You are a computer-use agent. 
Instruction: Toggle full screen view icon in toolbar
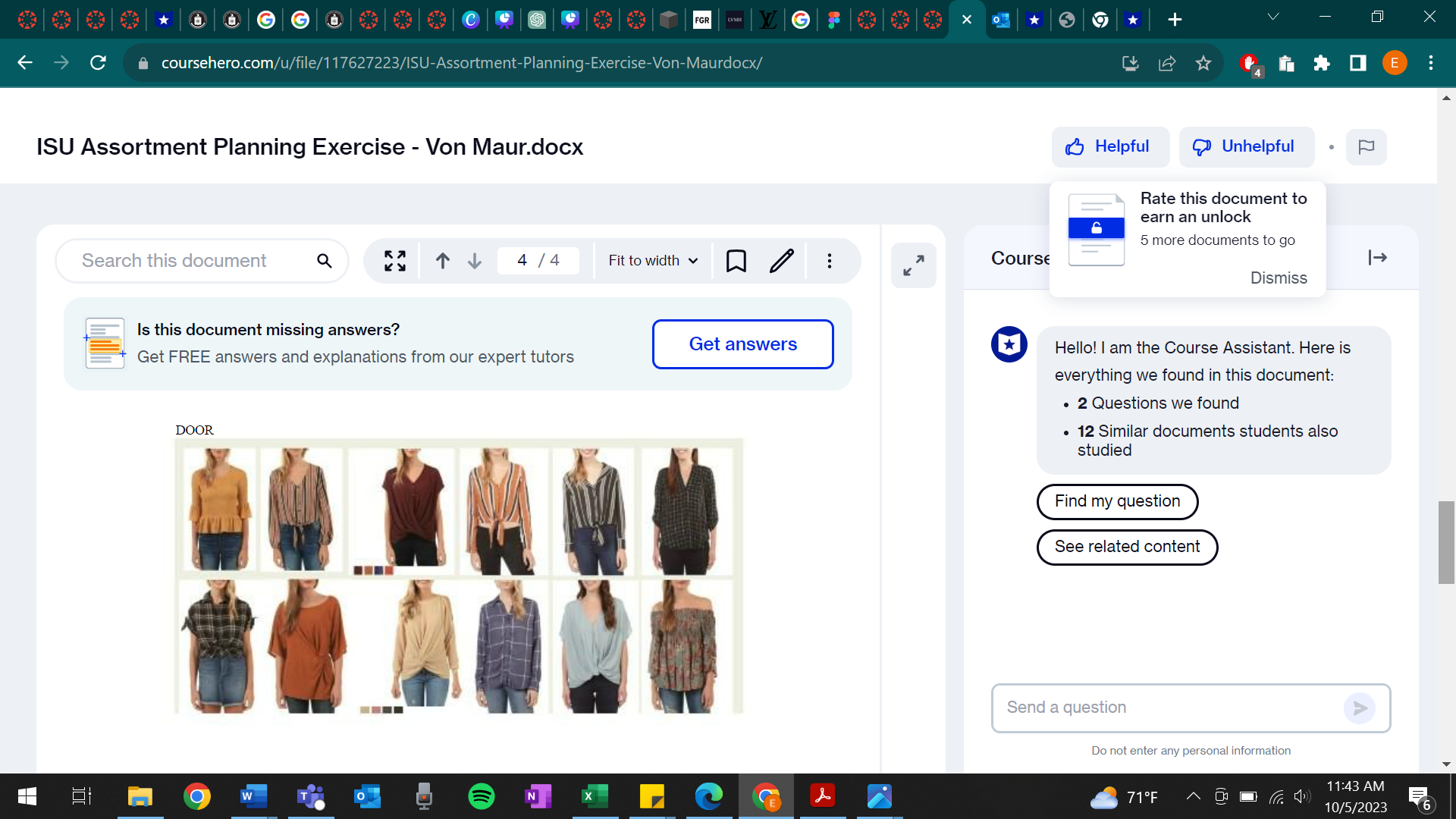click(394, 261)
